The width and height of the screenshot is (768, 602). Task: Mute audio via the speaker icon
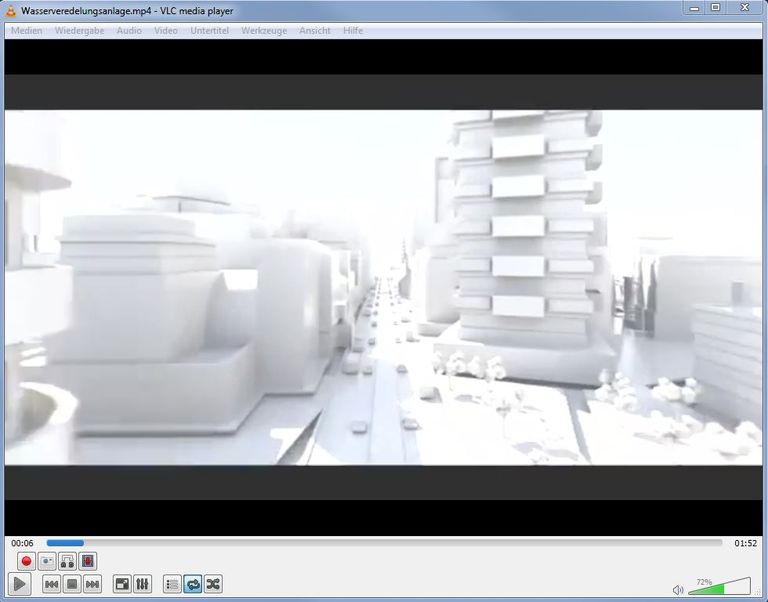678,589
